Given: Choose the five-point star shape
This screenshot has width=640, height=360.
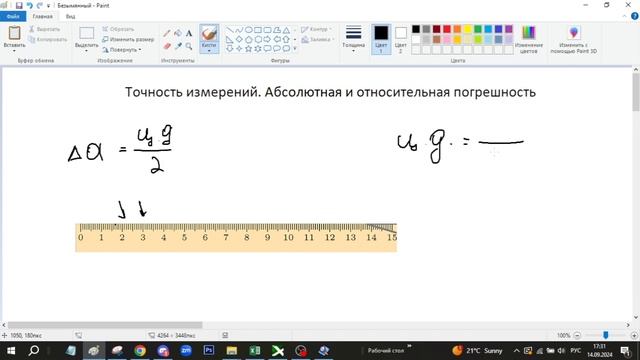Looking at the screenshot, I should 249,49.
